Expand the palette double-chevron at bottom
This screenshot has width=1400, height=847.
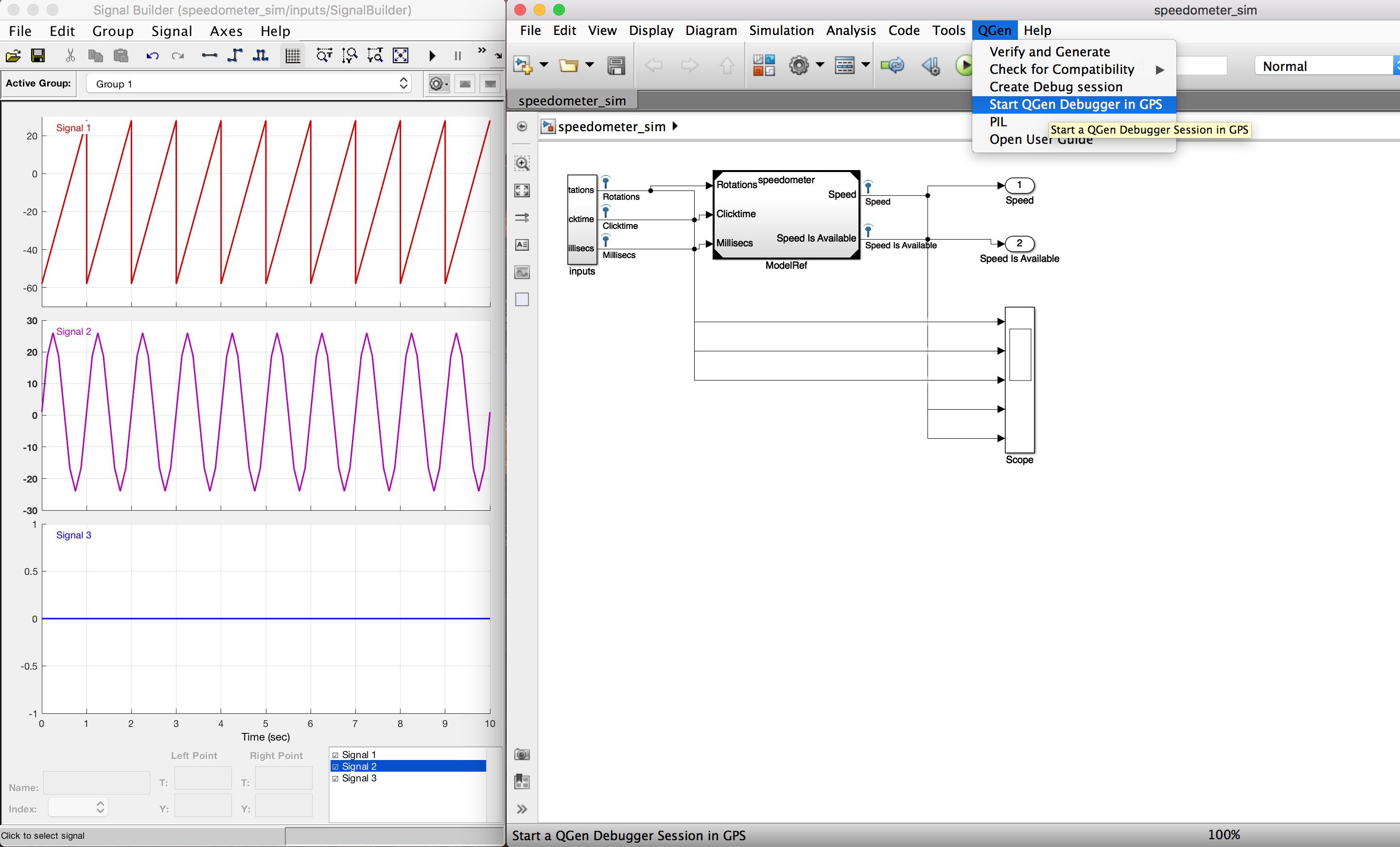(522, 809)
